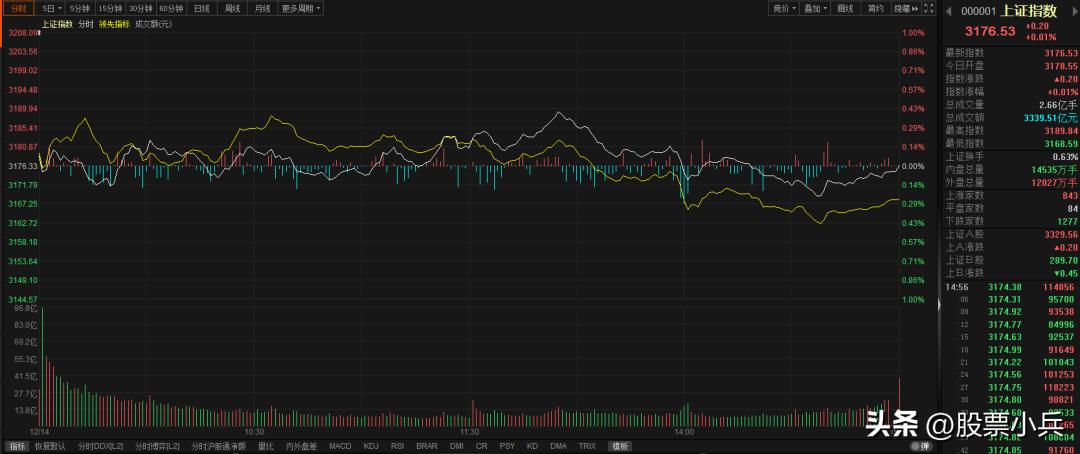The height and width of the screenshot is (454, 1080).
Task: Click 上证B股 value 289.70
Action: coord(1063,260)
